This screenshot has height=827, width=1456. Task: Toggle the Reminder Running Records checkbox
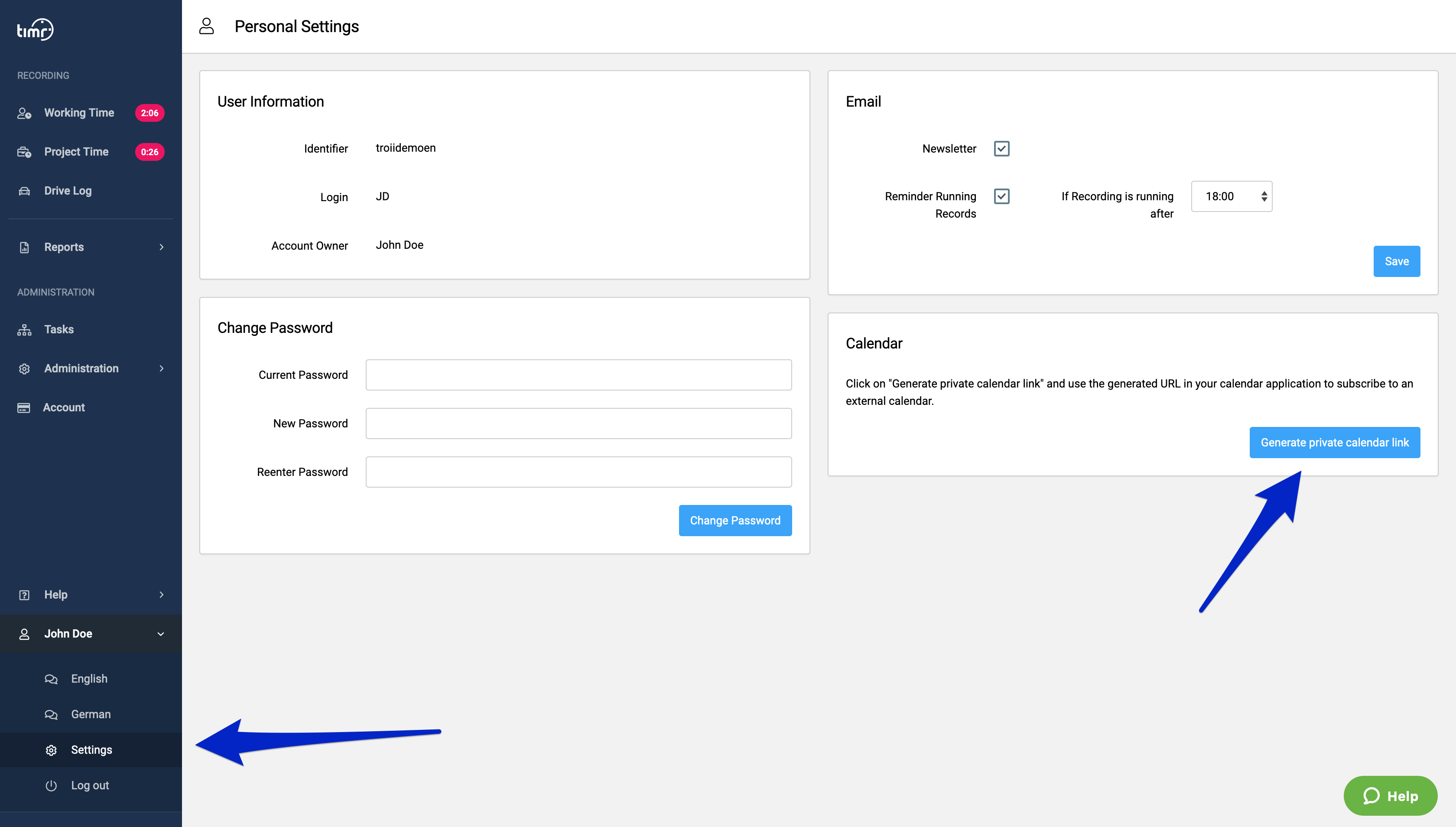pyautogui.click(x=1002, y=196)
